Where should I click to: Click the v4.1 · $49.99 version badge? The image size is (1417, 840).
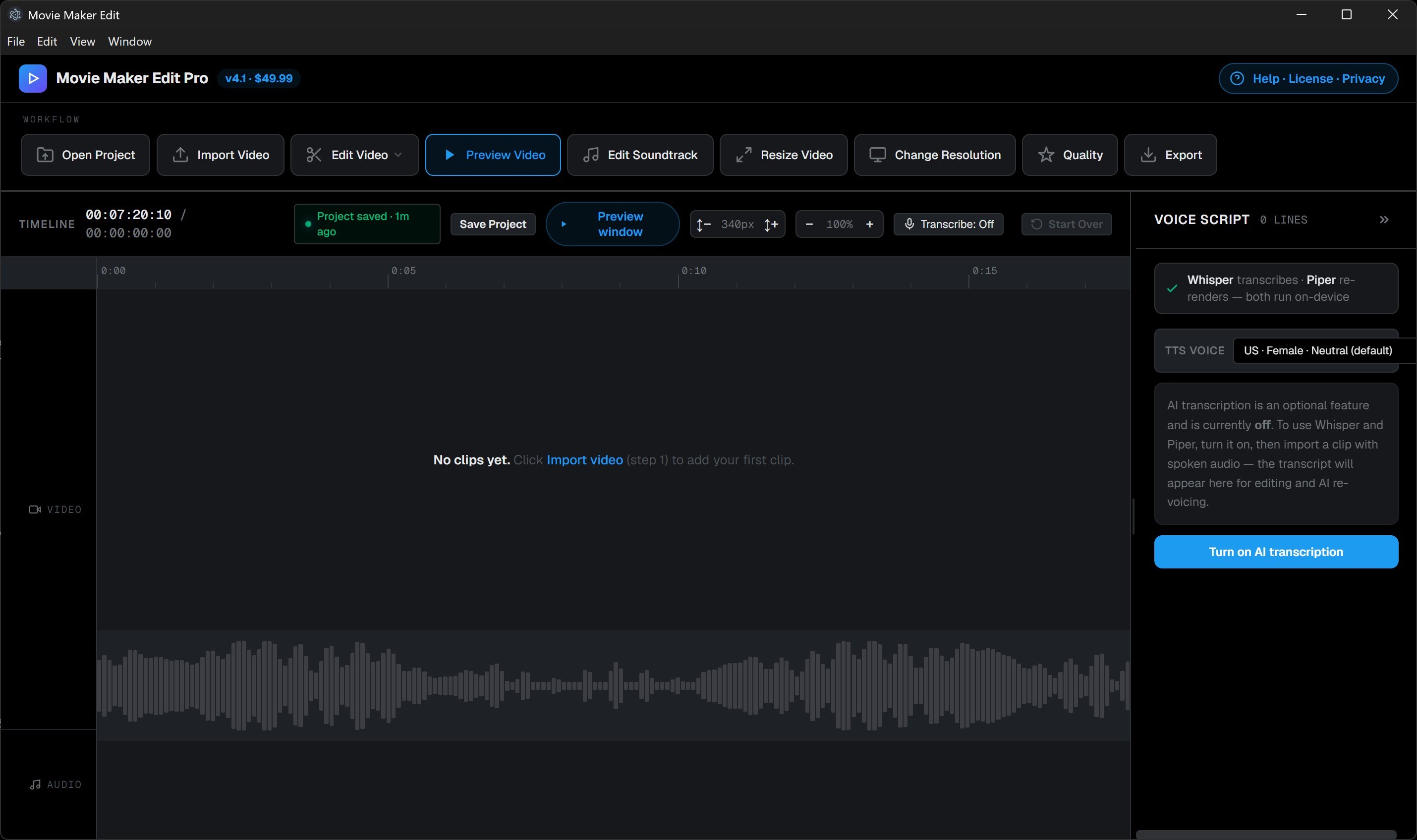(x=259, y=78)
